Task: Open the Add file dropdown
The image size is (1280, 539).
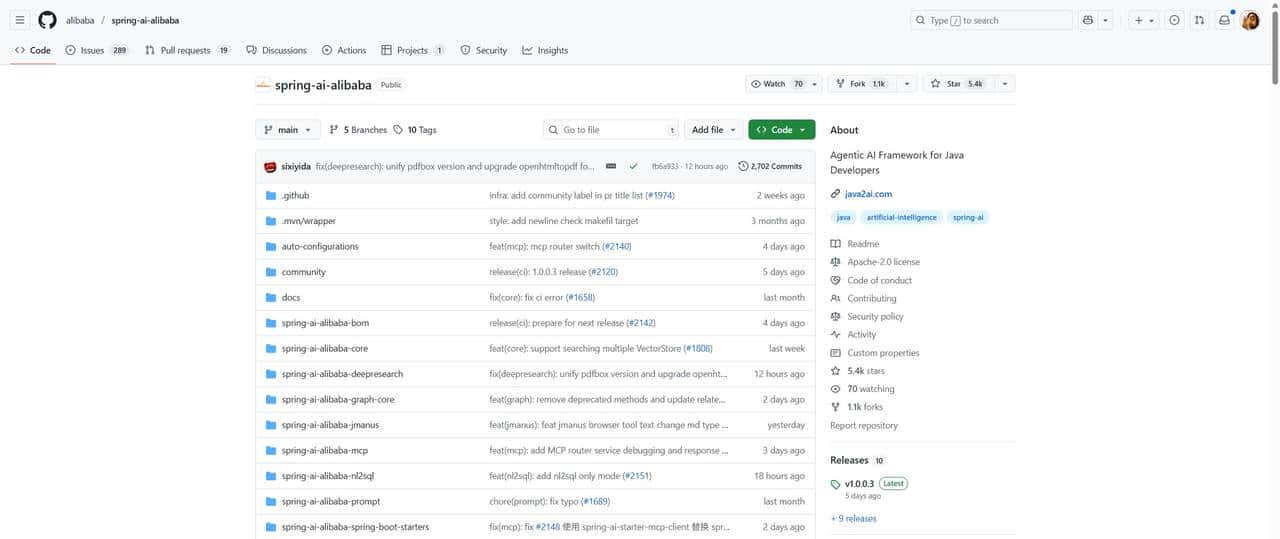Action: coord(714,130)
